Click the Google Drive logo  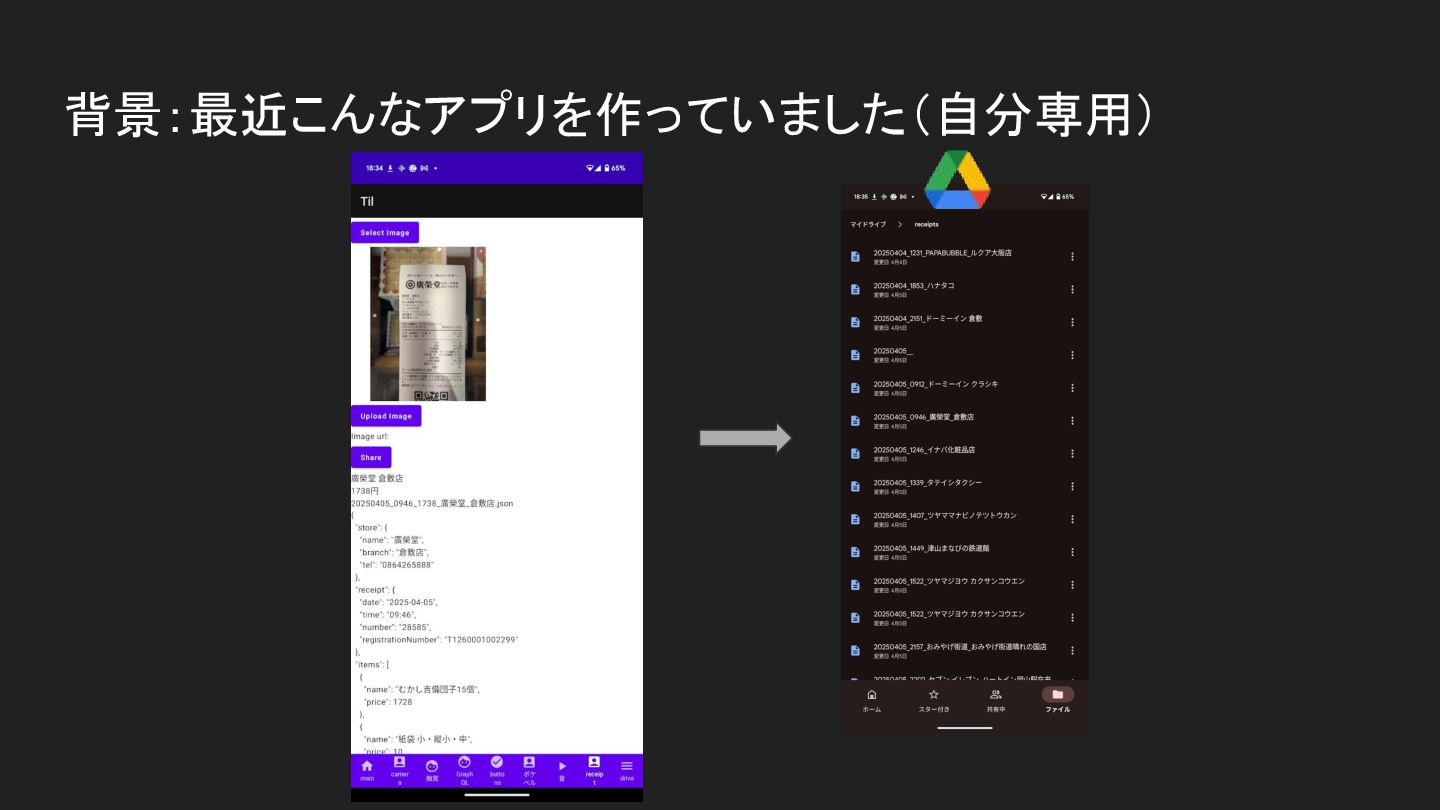point(957,180)
